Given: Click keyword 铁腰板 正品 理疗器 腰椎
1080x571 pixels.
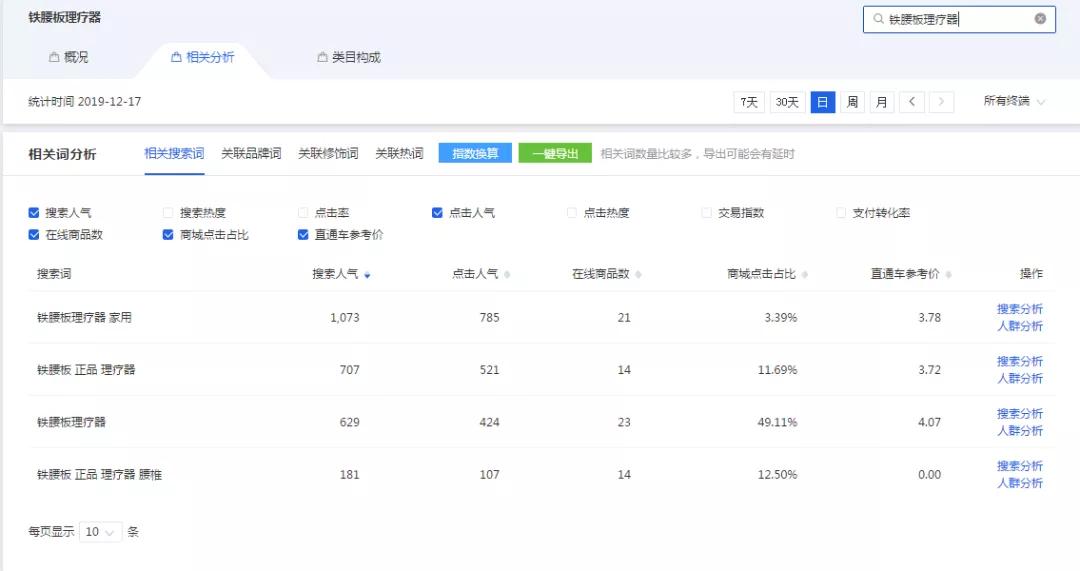Looking at the screenshot, I should tap(99, 475).
